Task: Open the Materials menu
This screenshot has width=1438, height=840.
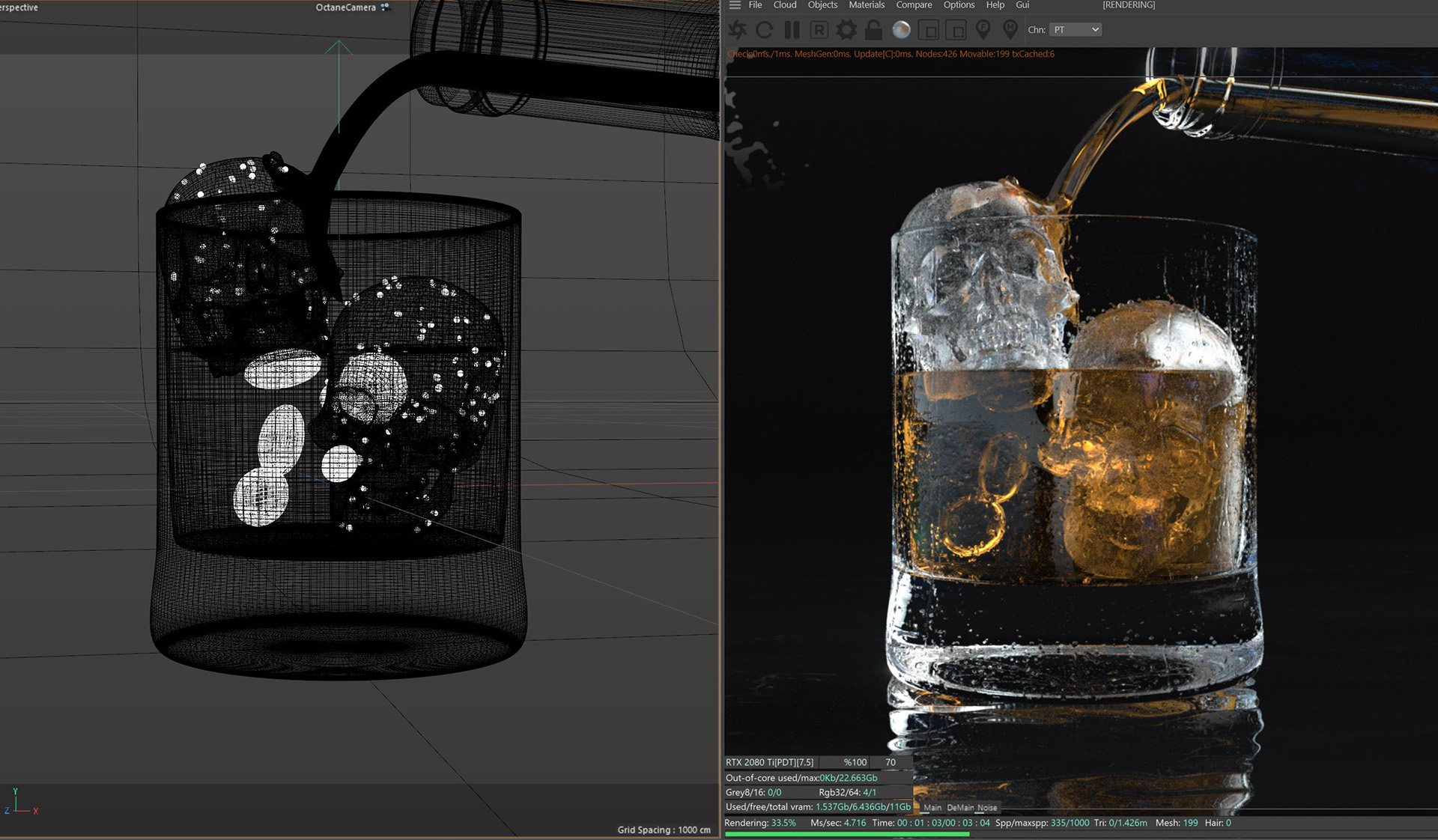Action: tap(867, 5)
